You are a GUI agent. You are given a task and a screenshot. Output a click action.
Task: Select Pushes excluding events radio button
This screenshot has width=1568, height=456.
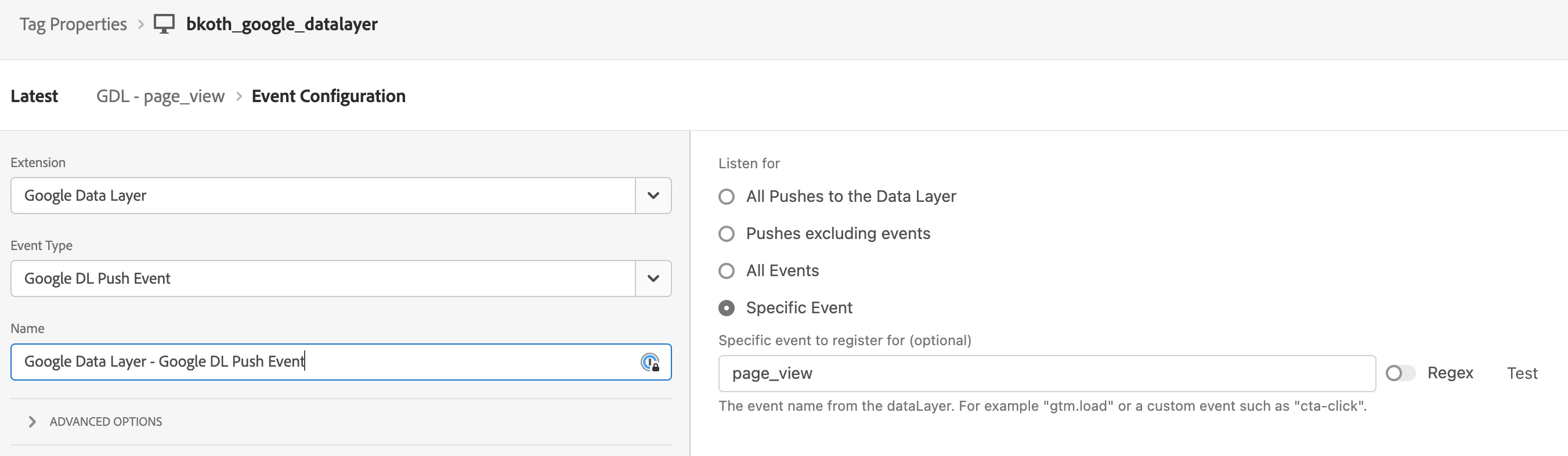(726, 234)
